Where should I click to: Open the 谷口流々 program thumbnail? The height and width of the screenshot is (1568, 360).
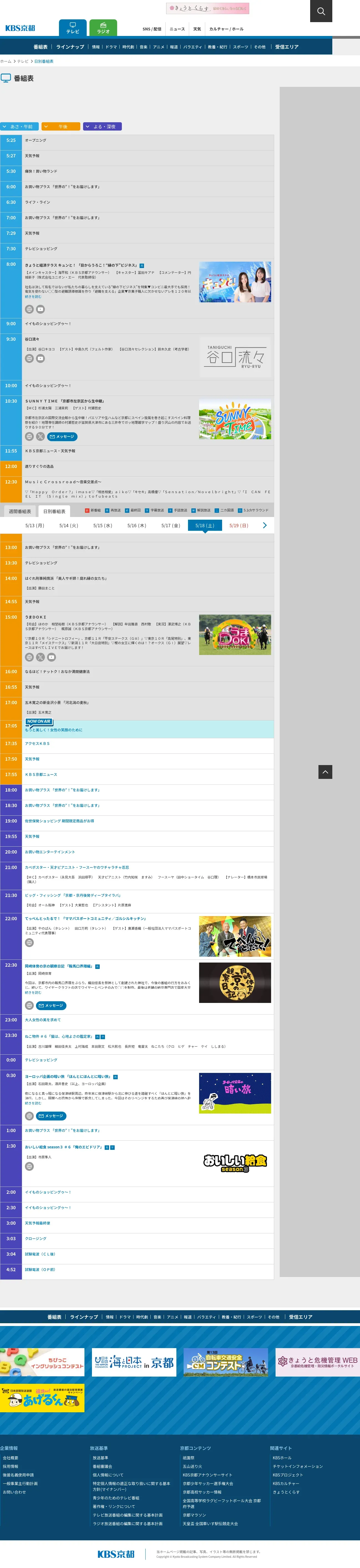pos(235,358)
